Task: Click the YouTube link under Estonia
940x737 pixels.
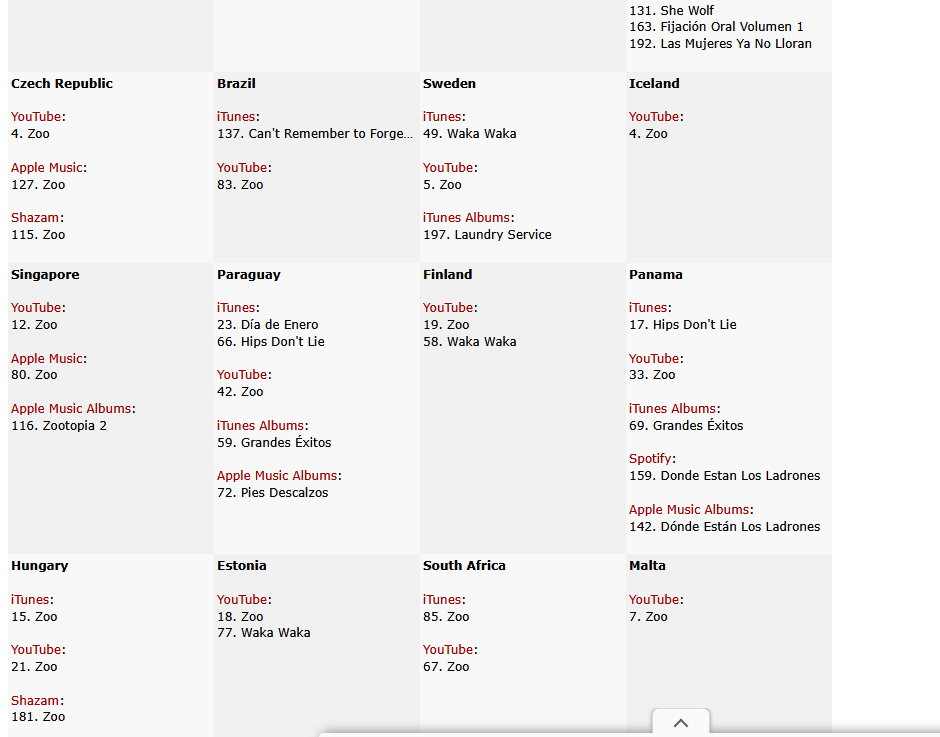Action: pyautogui.click(x=242, y=600)
